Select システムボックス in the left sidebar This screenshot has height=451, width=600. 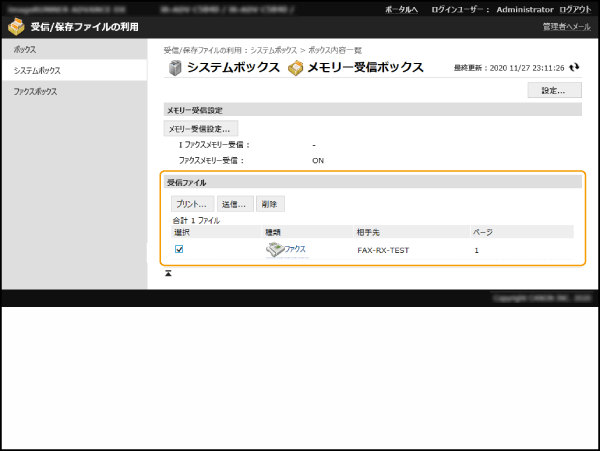tap(37, 71)
